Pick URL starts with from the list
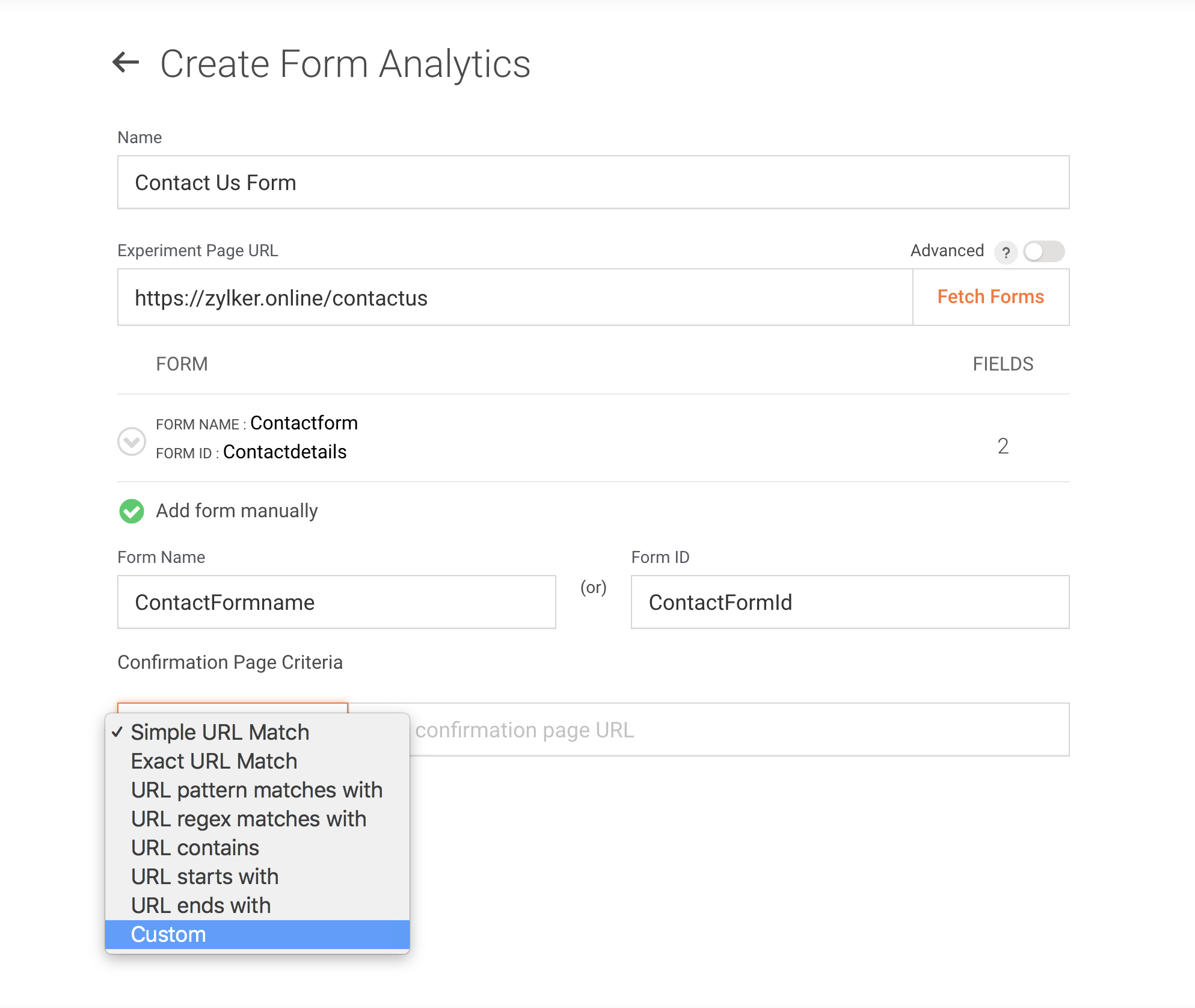The height and width of the screenshot is (1008, 1195). (204, 876)
